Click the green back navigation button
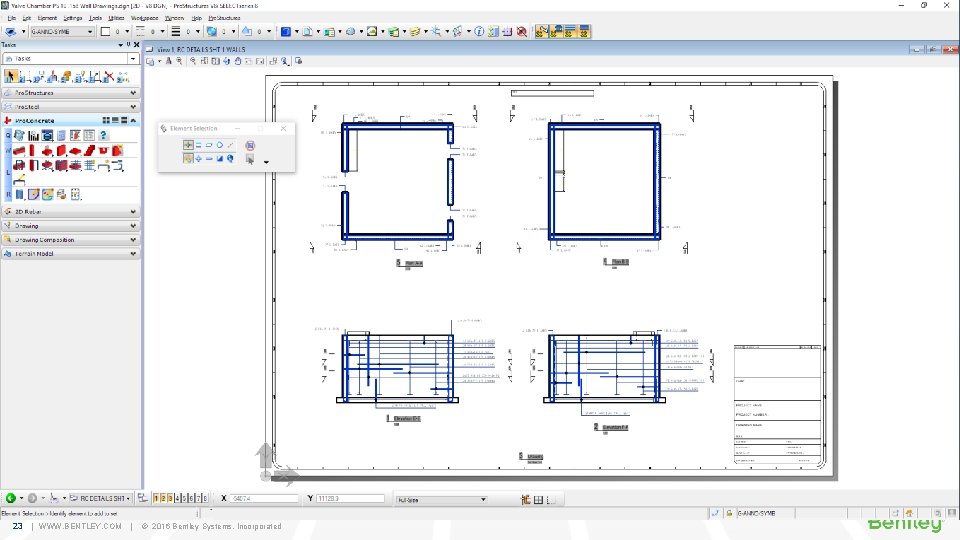The image size is (960, 540). [x=10, y=498]
